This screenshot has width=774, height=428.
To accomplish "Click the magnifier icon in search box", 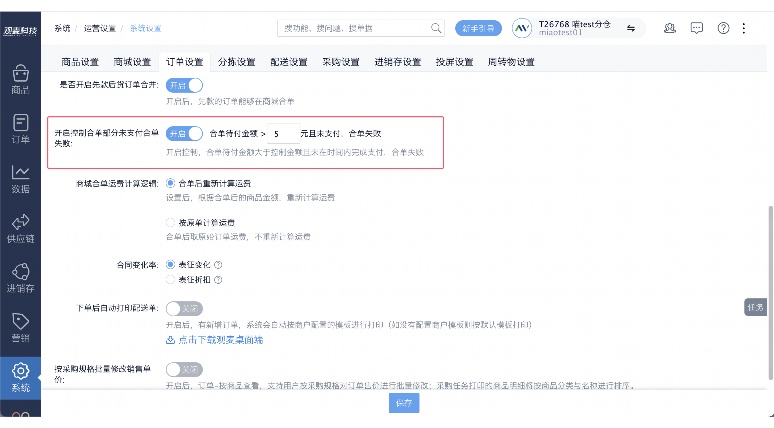I will [x=435, y=28].
